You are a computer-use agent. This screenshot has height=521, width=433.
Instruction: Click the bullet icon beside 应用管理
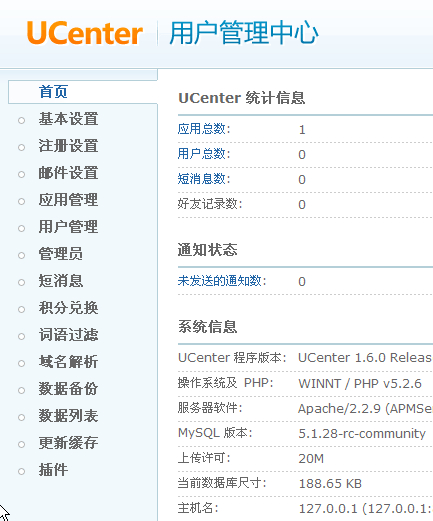pyautogui.click(x=21, y=201)
